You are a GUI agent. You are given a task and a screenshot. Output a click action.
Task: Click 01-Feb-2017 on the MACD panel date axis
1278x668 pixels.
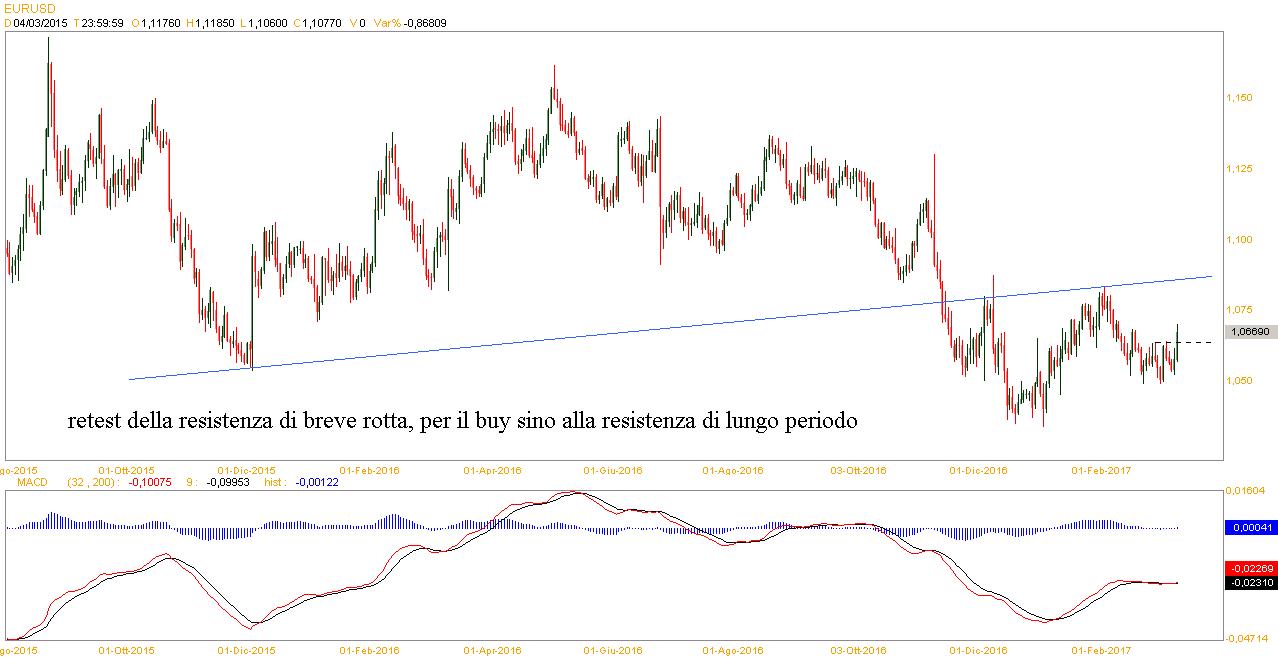point(1101,650)
